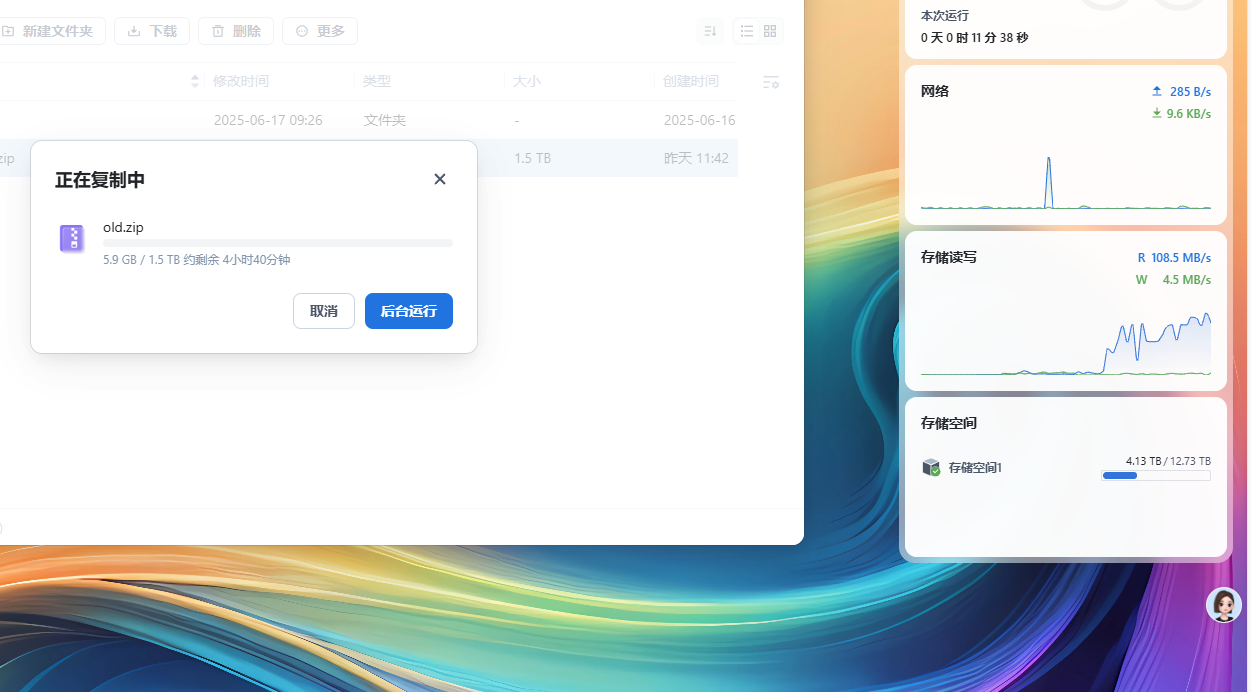Select the 文件夹 row dated 2025-06-17 09:26

click(x=368, y=120)
